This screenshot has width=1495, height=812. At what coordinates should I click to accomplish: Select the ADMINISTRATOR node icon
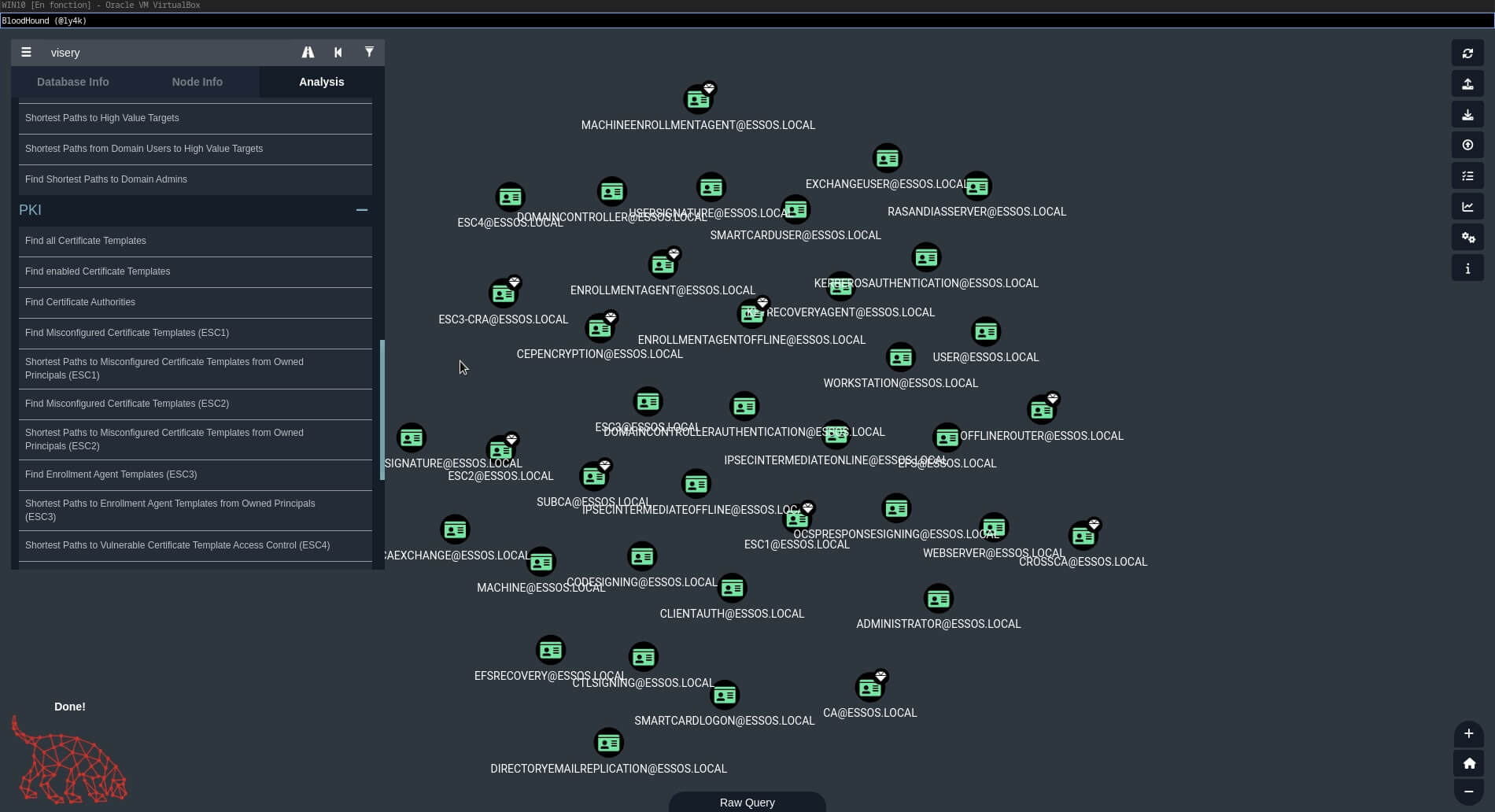[x=939, y=599]
